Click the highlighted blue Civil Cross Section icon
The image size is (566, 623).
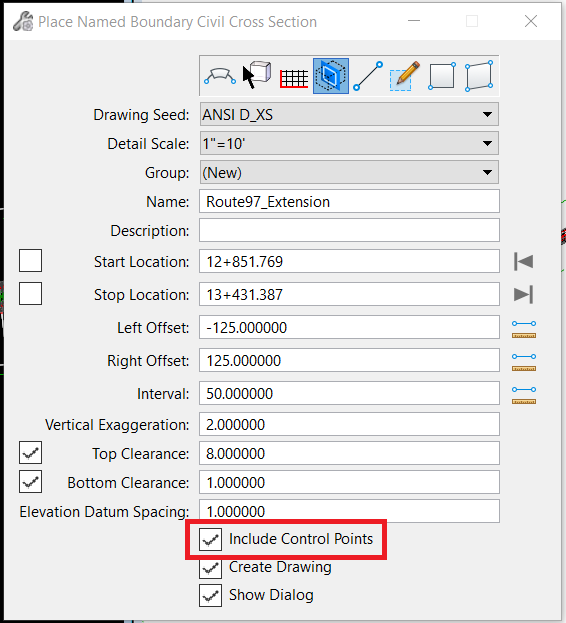click(330, 76)
